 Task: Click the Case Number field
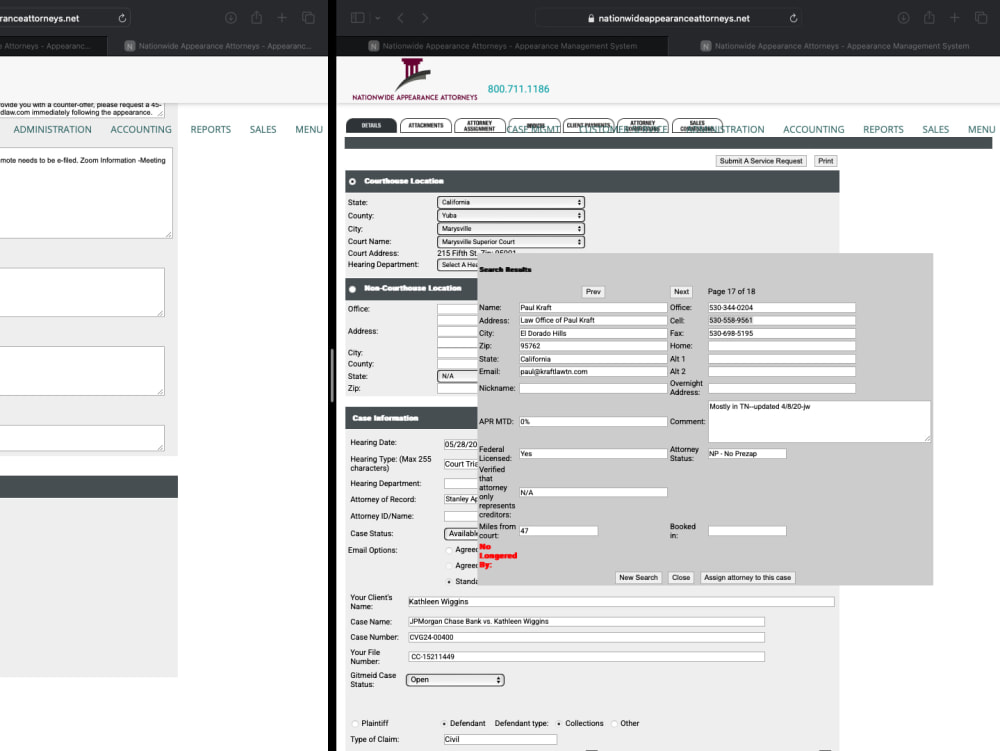tap(586, 638)
